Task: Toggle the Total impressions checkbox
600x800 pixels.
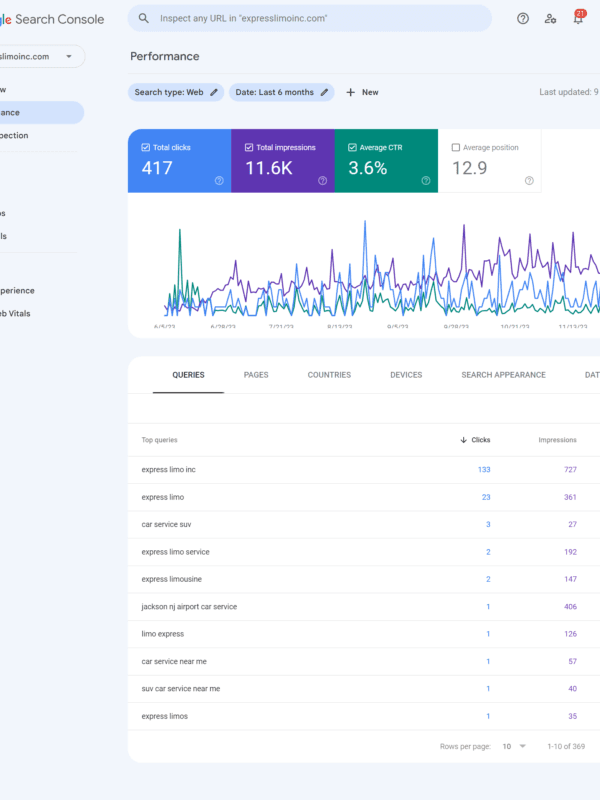Action: coord(249,147)
